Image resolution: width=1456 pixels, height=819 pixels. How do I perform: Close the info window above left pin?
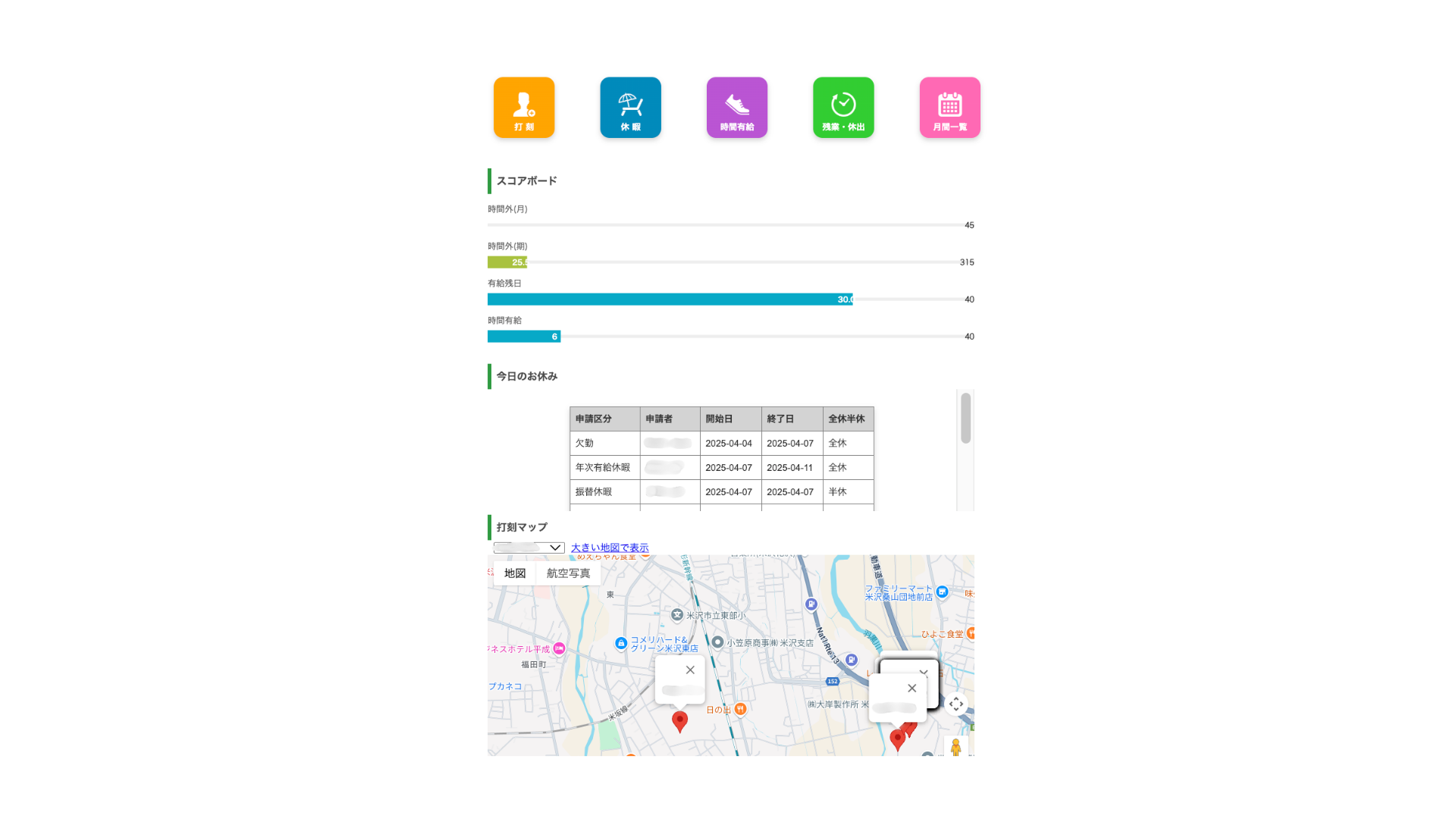(x=690, y=670)
